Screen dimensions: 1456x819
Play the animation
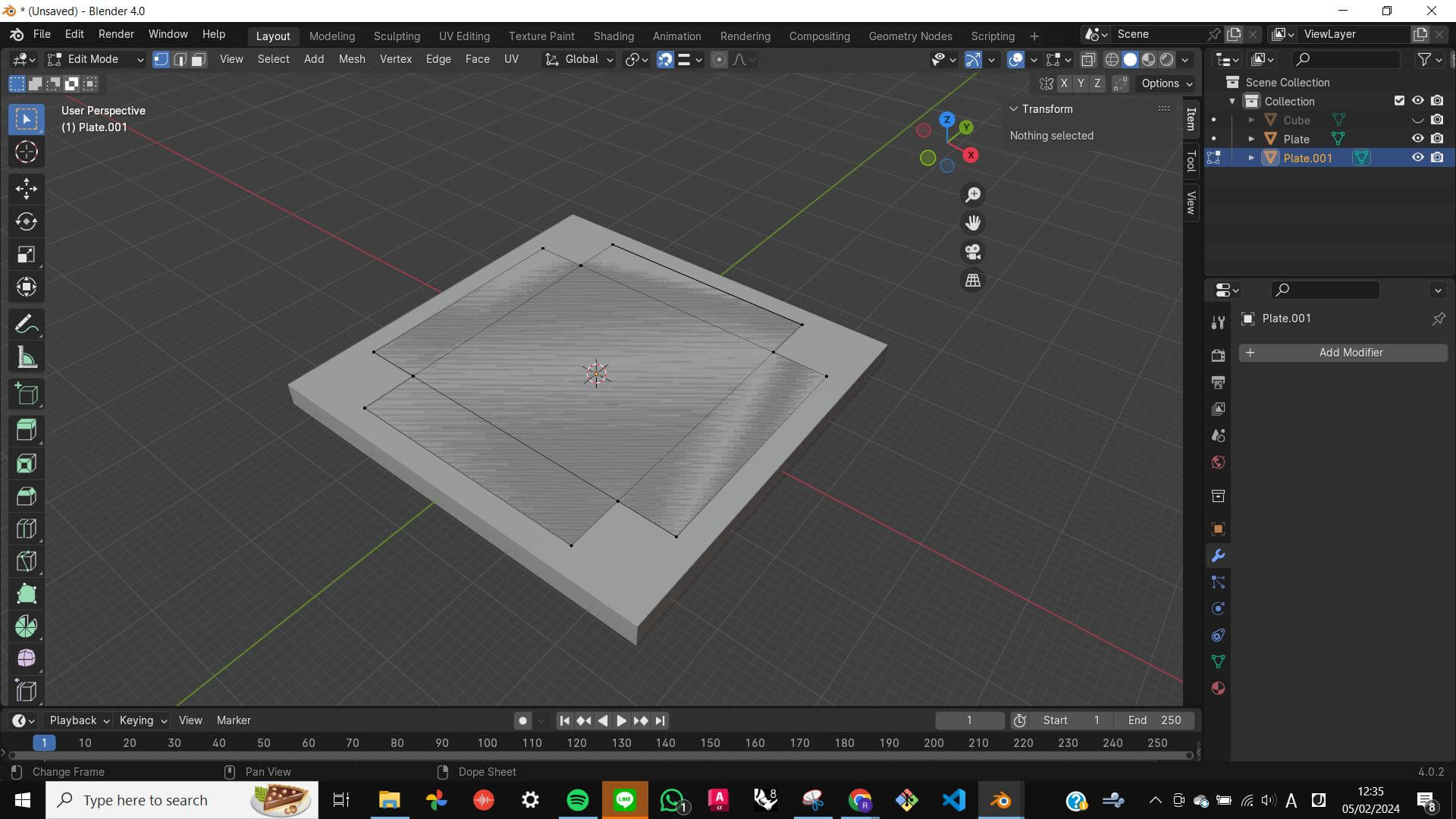[621, 720]
